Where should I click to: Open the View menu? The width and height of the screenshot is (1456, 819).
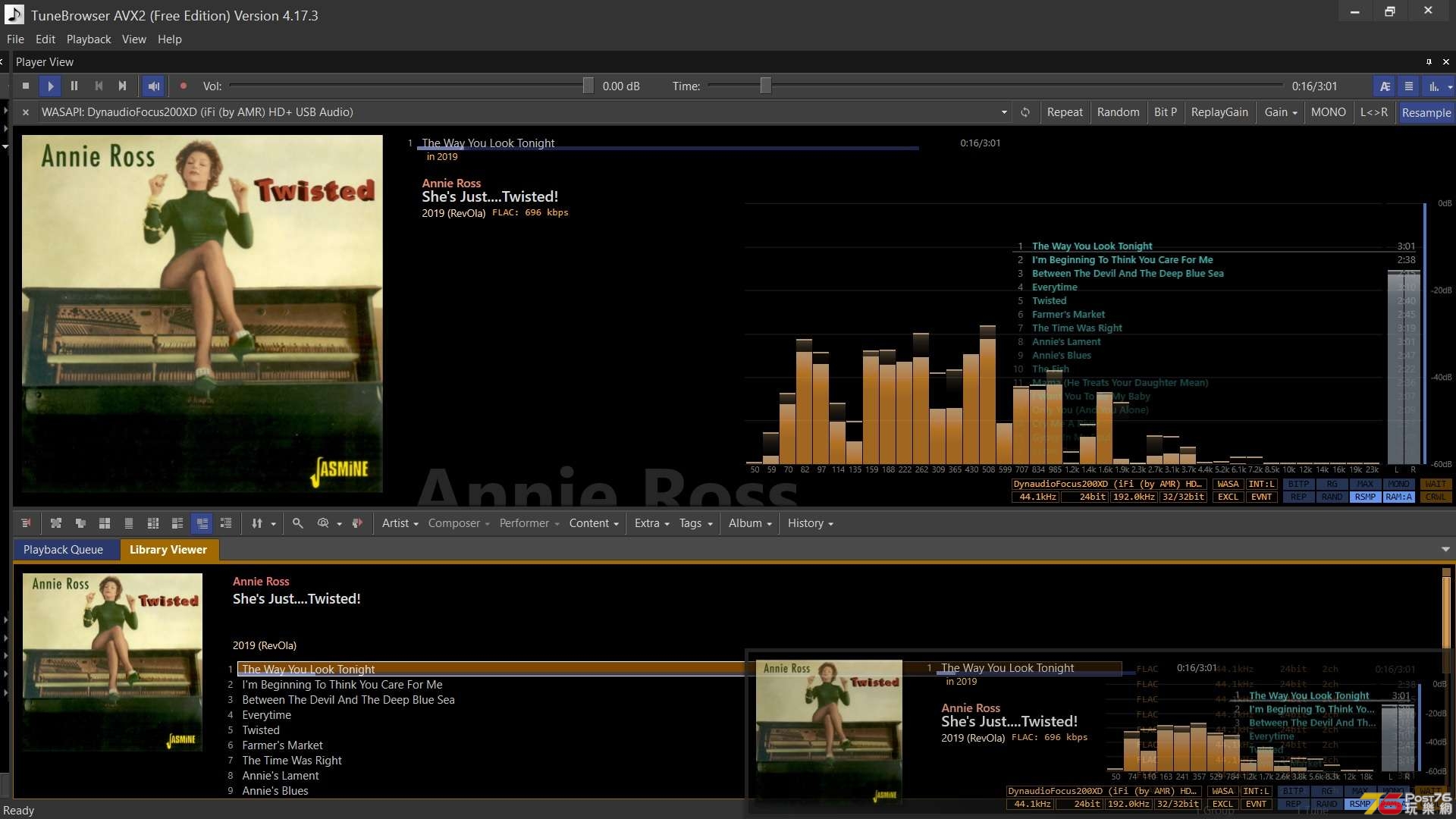tap(134, 39)
